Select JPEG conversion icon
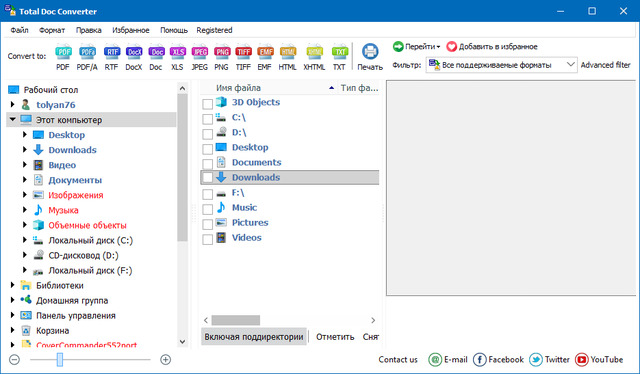 200,52
